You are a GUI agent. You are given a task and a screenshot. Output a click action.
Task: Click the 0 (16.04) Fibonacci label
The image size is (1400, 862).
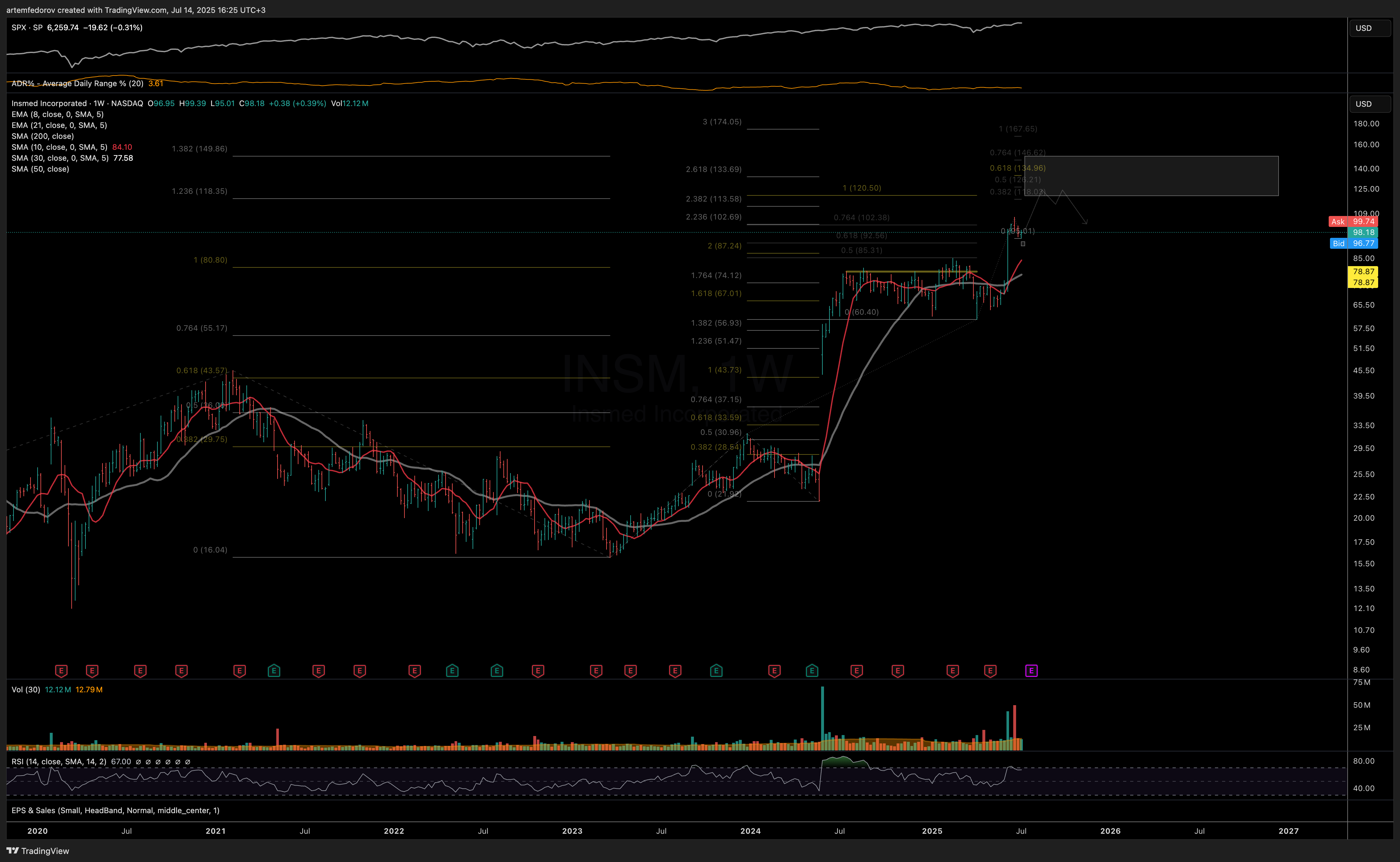210,550
